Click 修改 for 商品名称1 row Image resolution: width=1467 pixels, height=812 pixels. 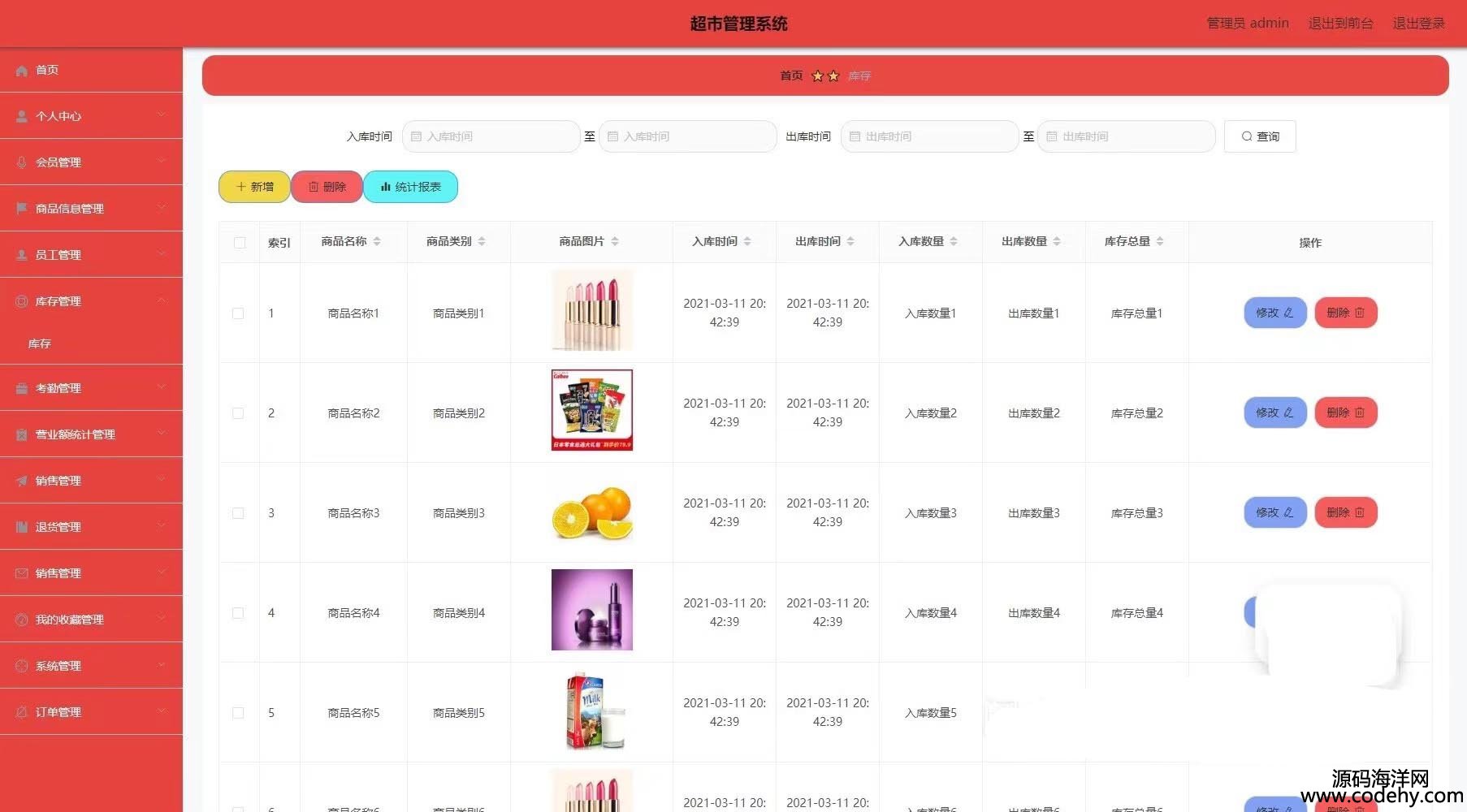pyautogui.click(x=1275, y=313)
